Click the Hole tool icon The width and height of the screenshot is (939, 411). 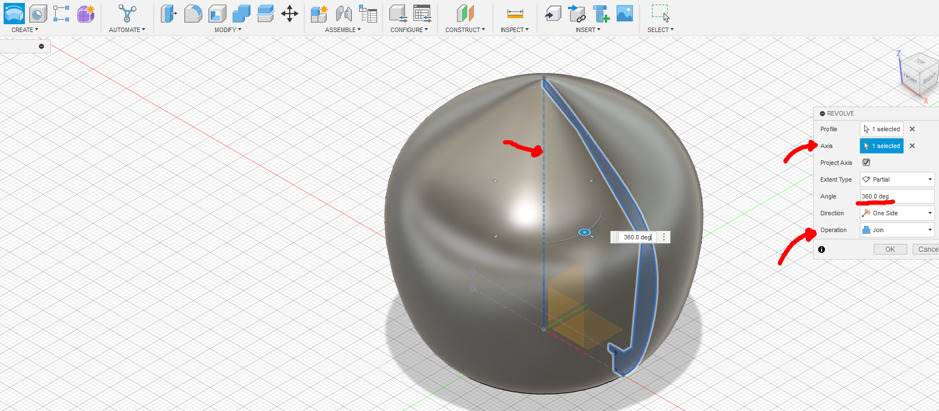click(38, 13)
